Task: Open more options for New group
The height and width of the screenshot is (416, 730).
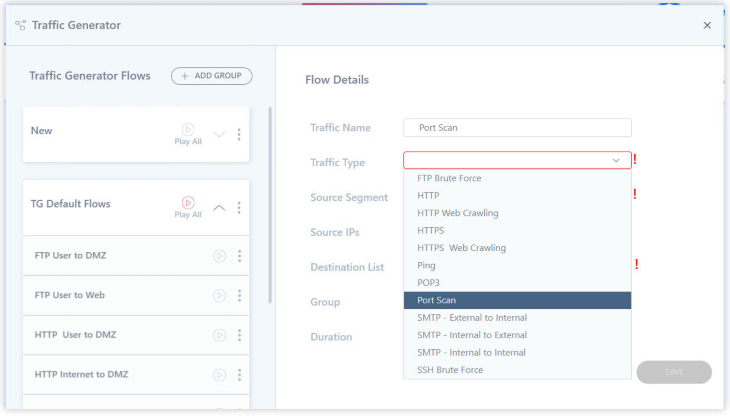Action: pos(239,135)
